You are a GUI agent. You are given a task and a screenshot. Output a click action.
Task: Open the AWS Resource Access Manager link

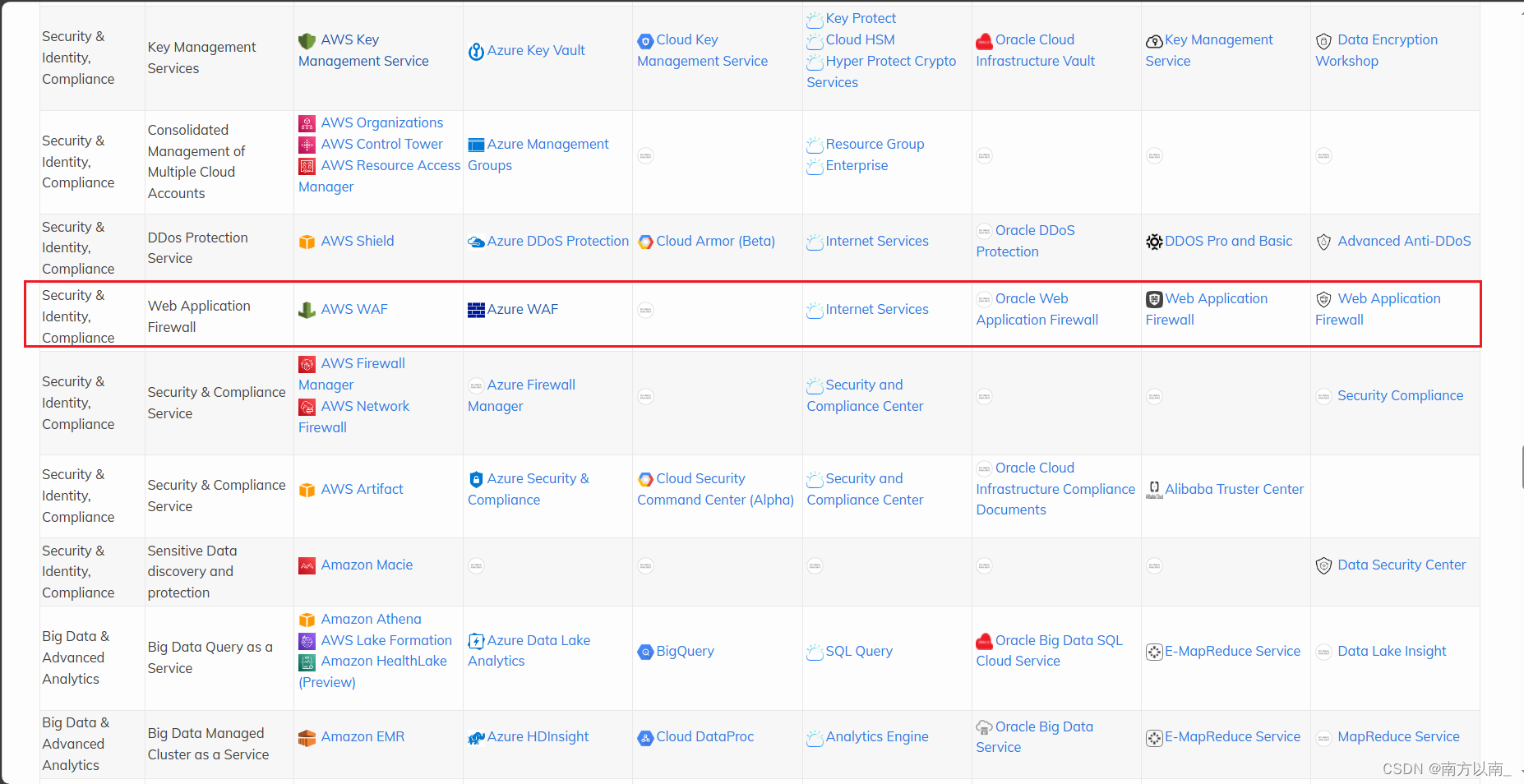[379, 177]
